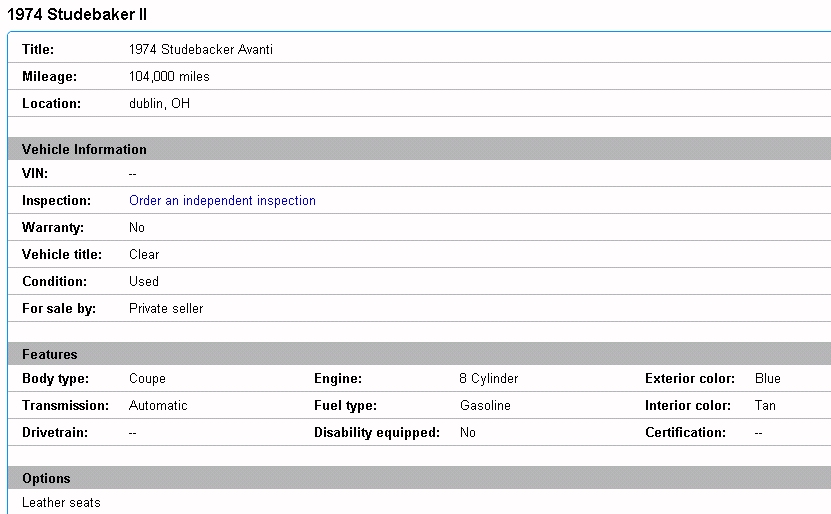Click the '8 Cylinder' engine value
This screenshot has width=831, height=514.
click(488, 379)
